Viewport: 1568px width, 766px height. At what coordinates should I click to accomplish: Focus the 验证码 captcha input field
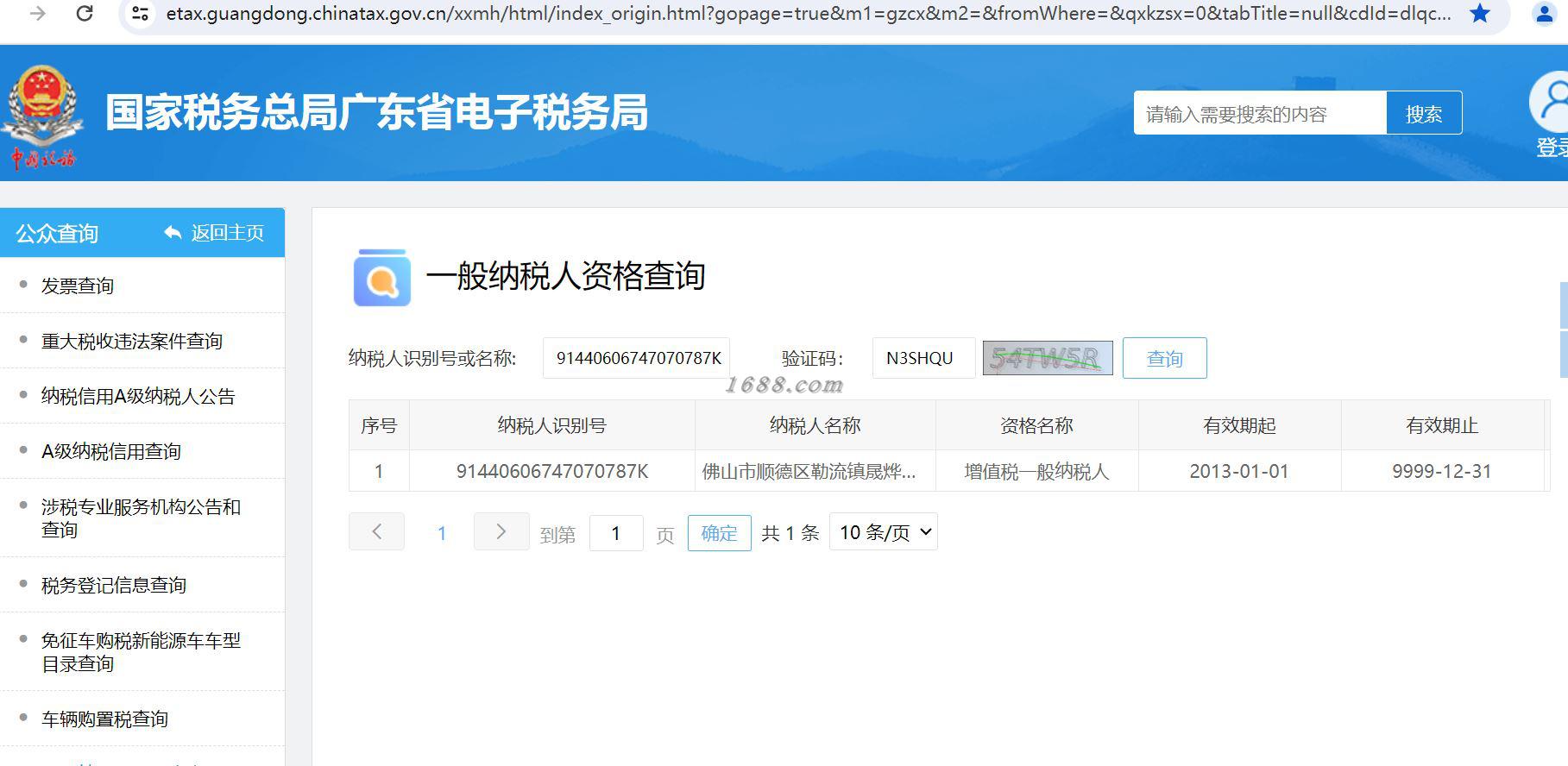[923, 358]
